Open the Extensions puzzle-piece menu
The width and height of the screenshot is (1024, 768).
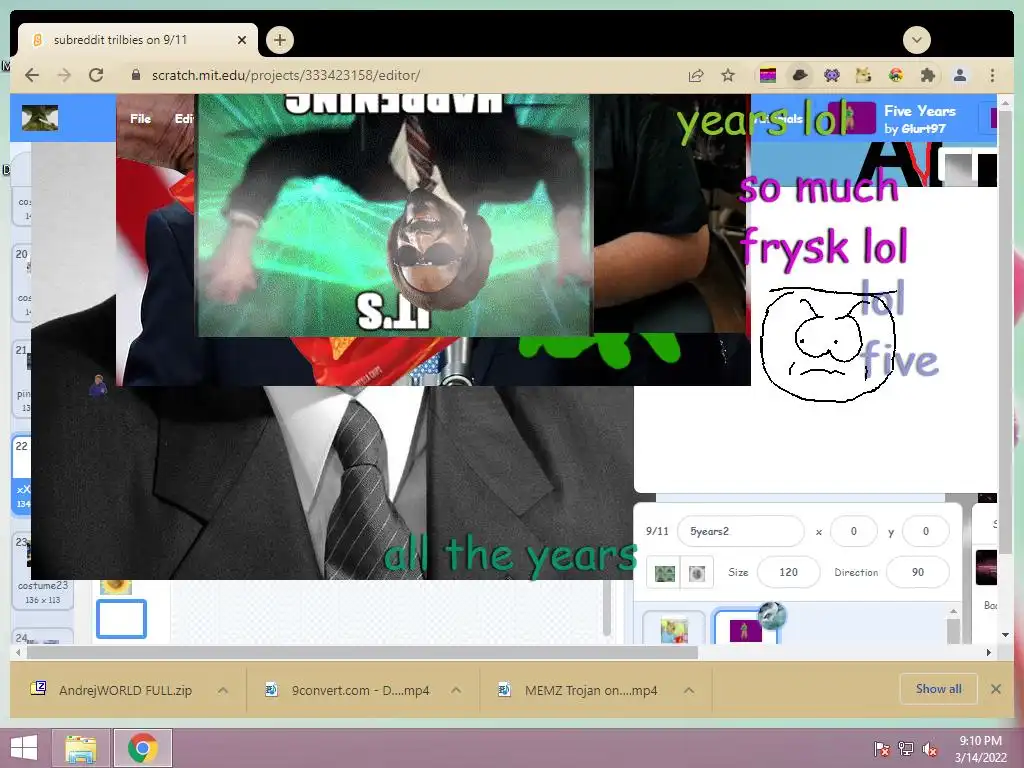click(x=927, y=76)
